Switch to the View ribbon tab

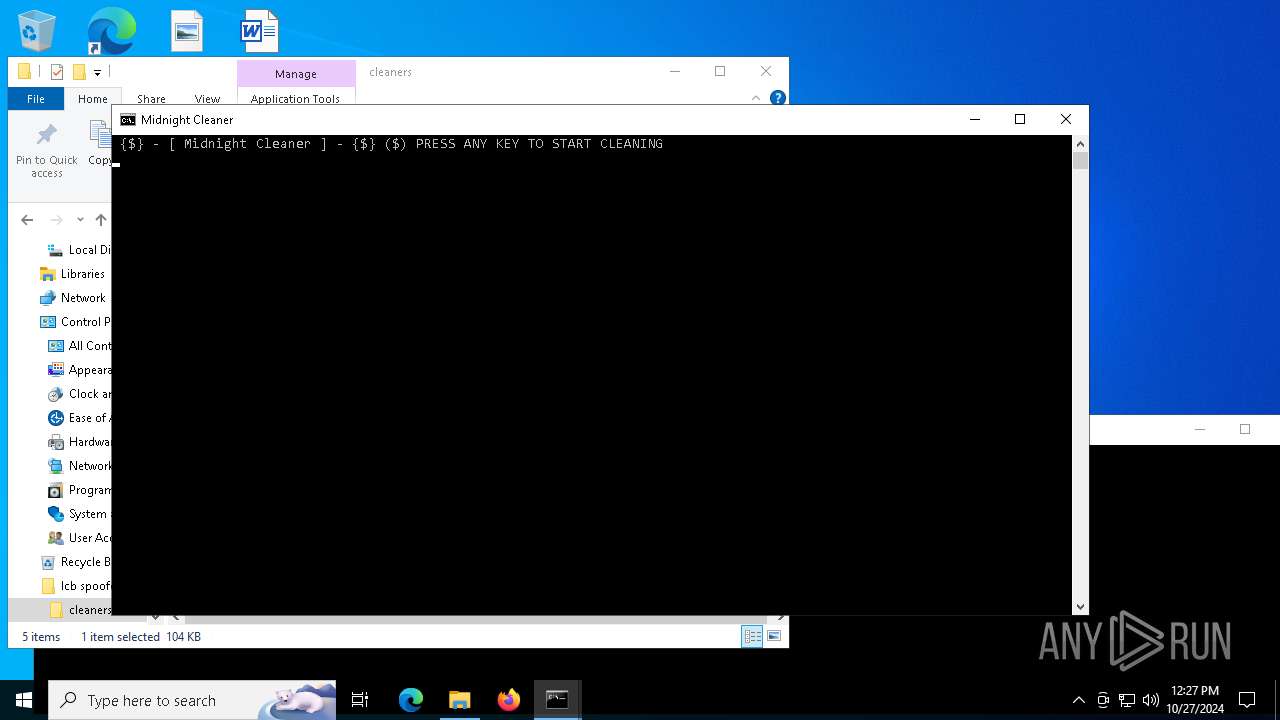pos(207,99)
